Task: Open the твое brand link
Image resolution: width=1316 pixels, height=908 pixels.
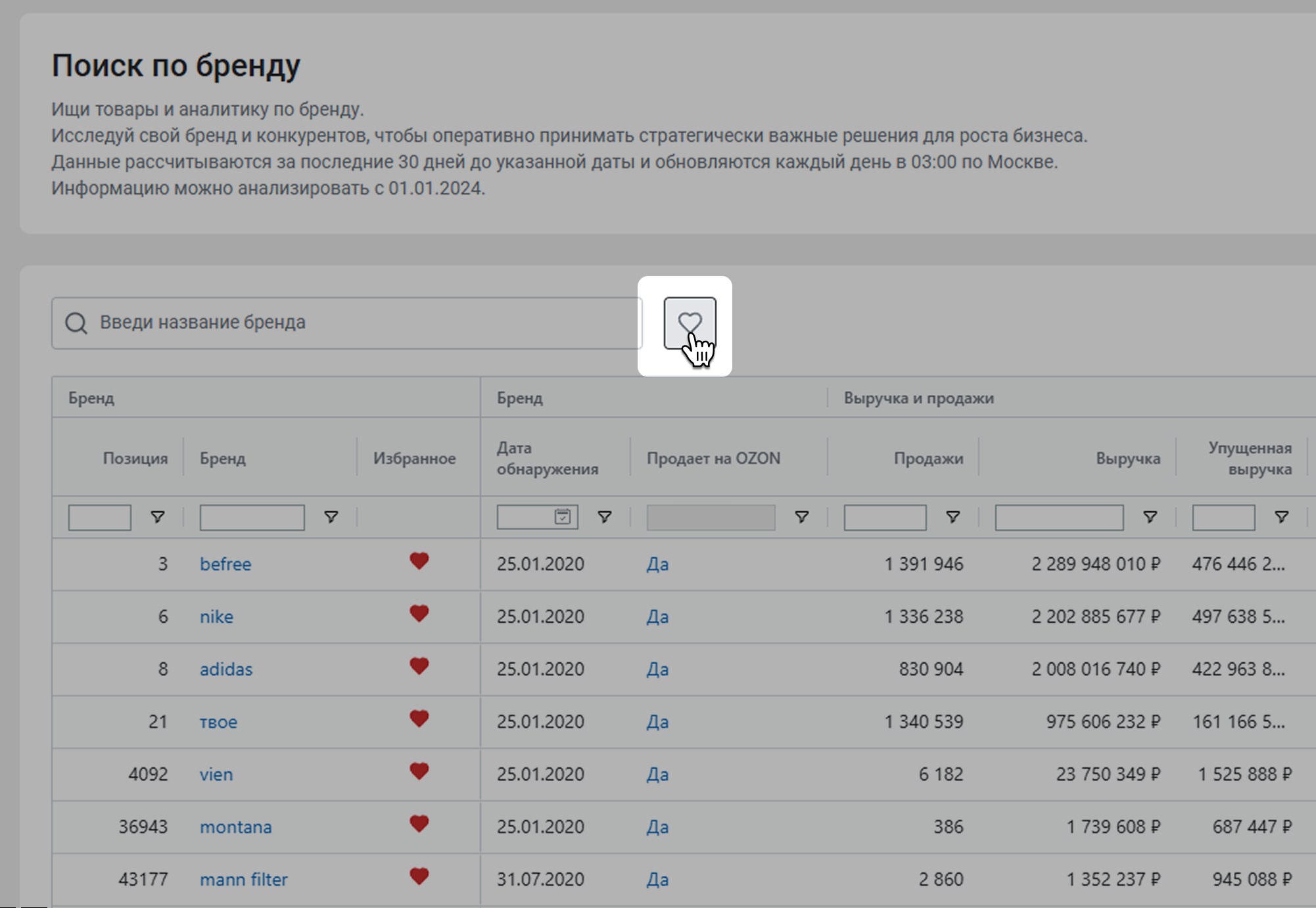Action: 218,721
